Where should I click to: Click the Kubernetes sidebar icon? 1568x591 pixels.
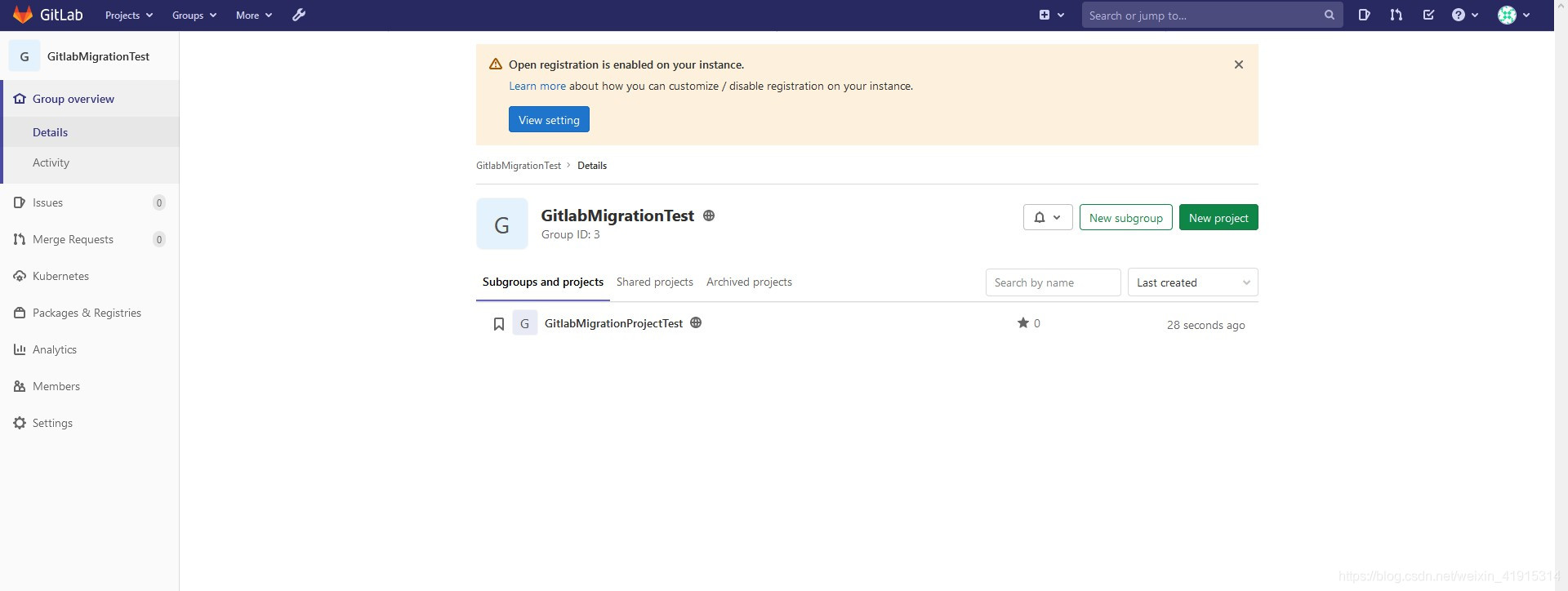click(x=20, y=276)
